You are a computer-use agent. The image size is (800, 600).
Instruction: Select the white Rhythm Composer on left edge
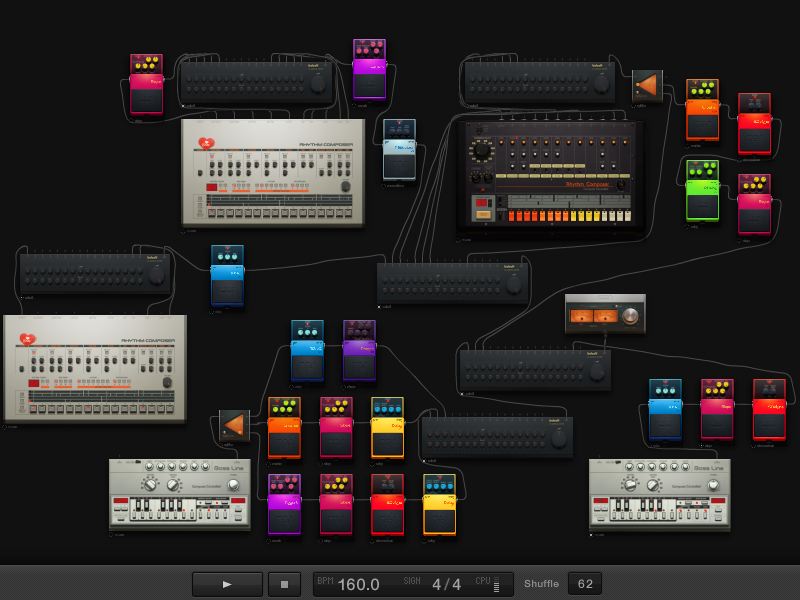[95, 368]
